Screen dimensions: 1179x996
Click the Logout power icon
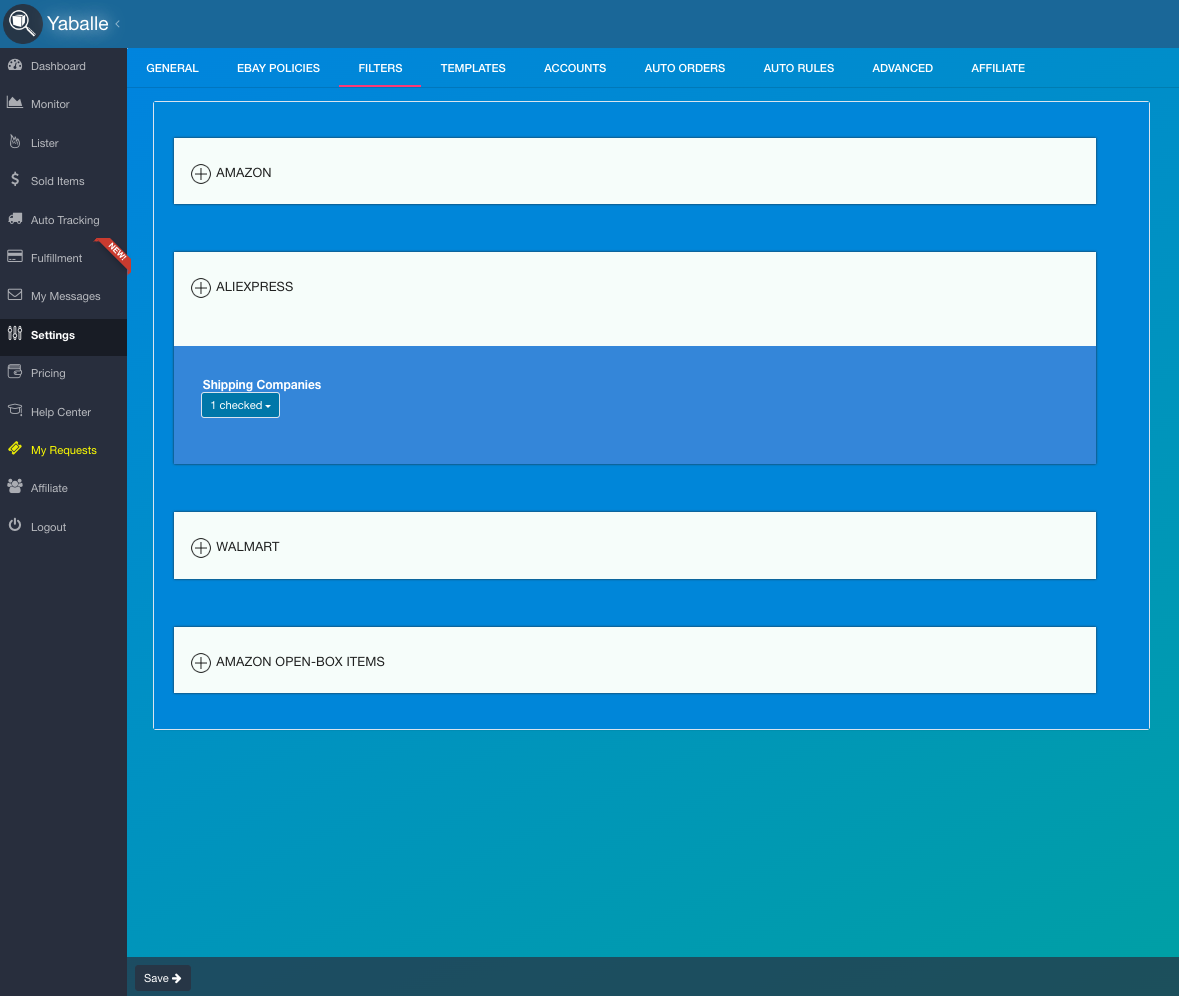coord(15,525)
